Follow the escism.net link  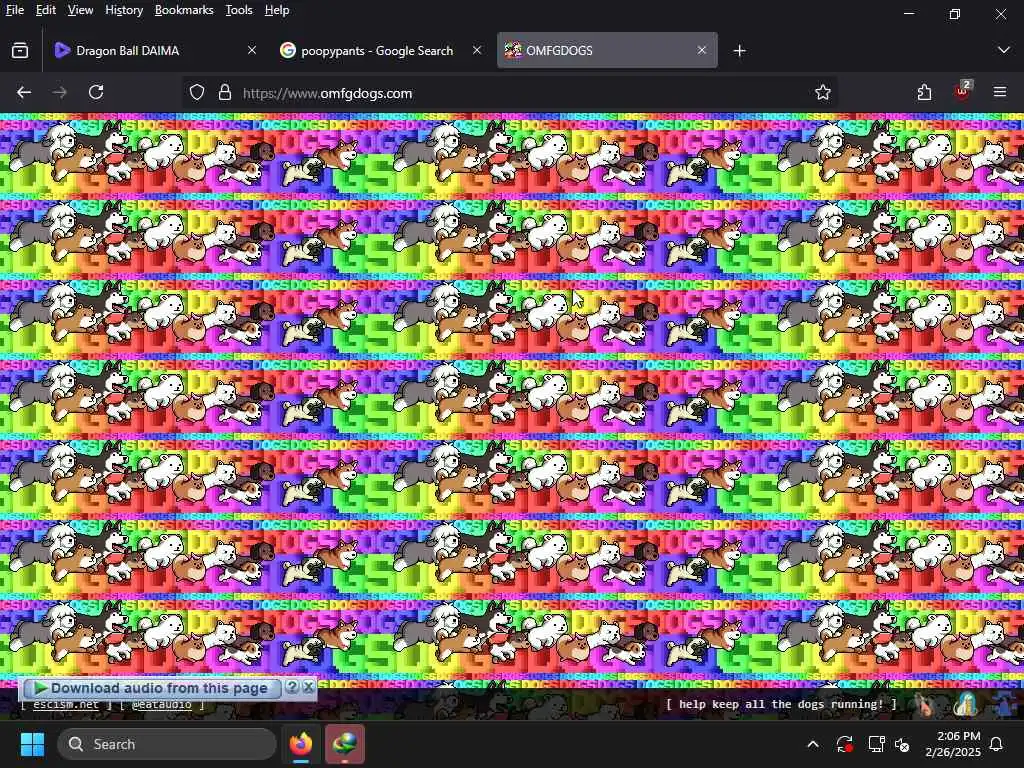pyautogui.click(x=66, y=705)
